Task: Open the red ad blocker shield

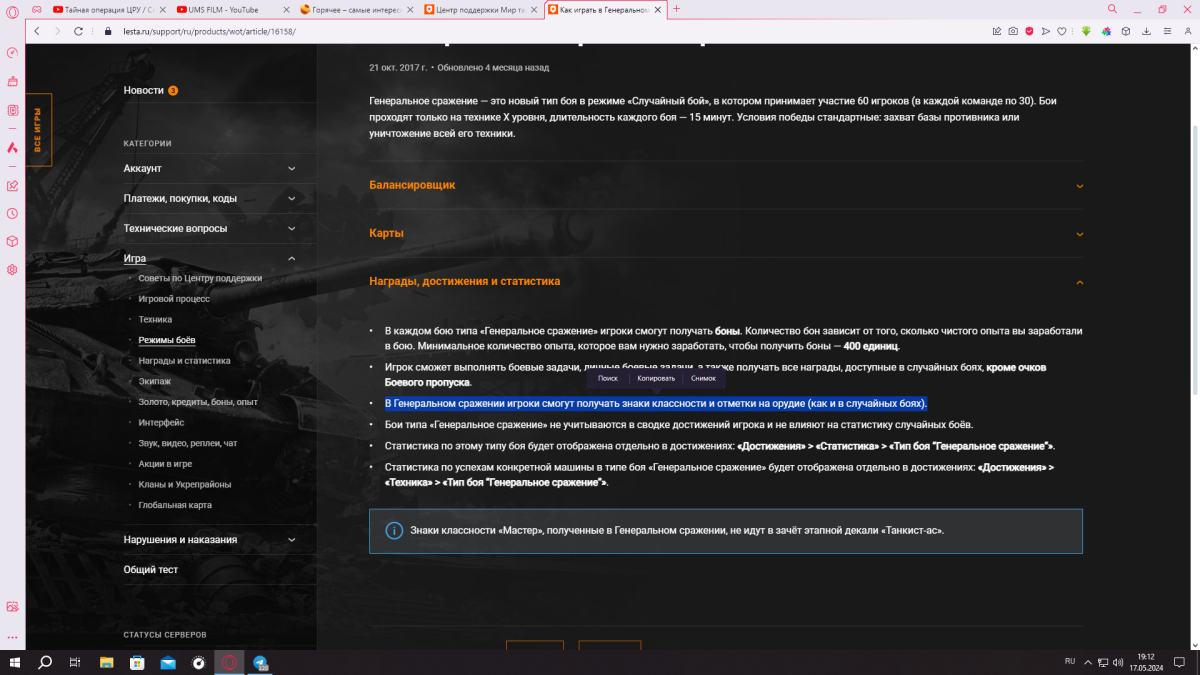Action: coord(1029,31)
